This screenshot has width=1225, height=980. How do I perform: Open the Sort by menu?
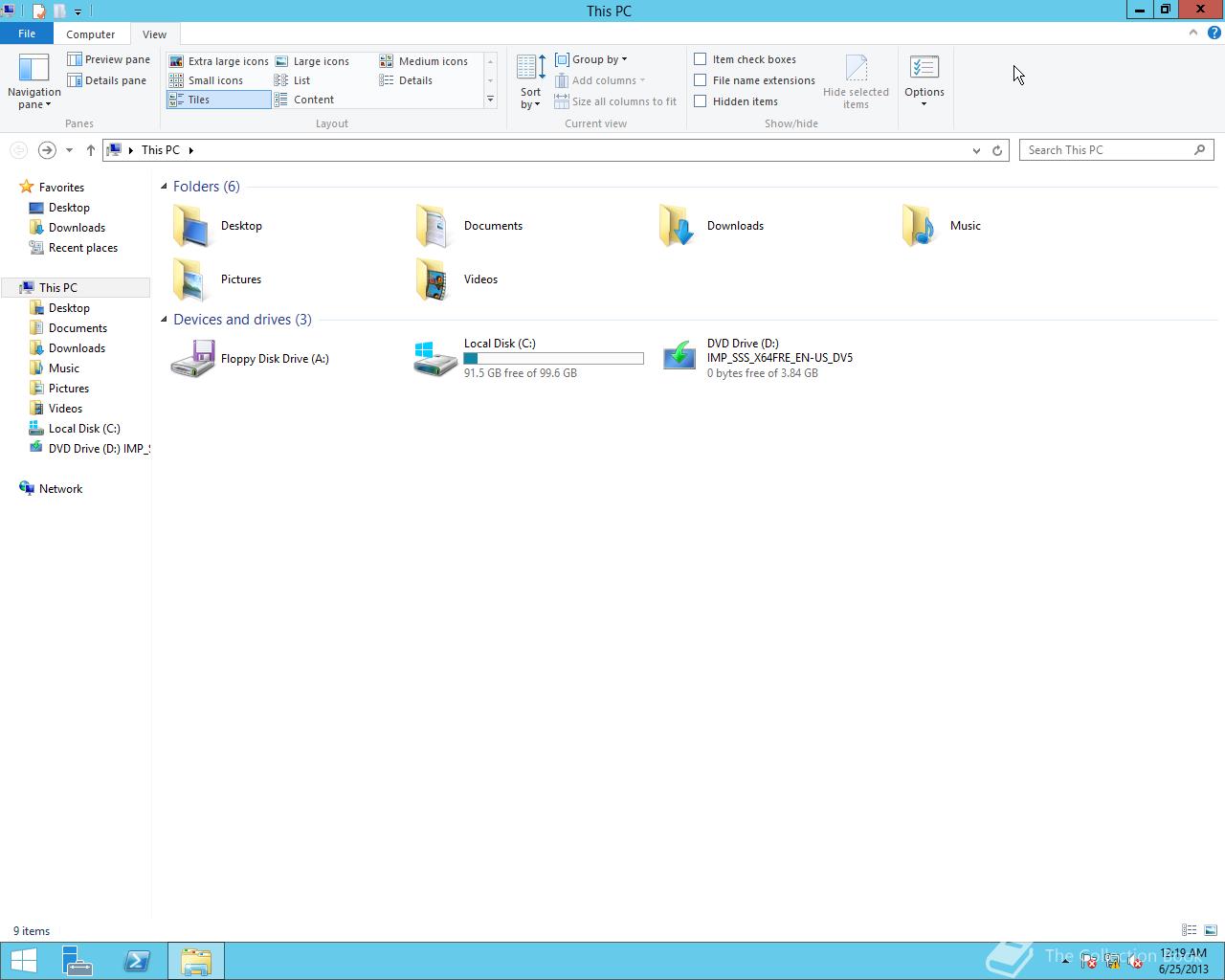click(x=530, y=81)
